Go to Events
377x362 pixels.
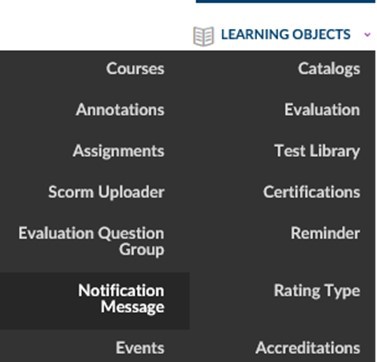click(140, 348)
